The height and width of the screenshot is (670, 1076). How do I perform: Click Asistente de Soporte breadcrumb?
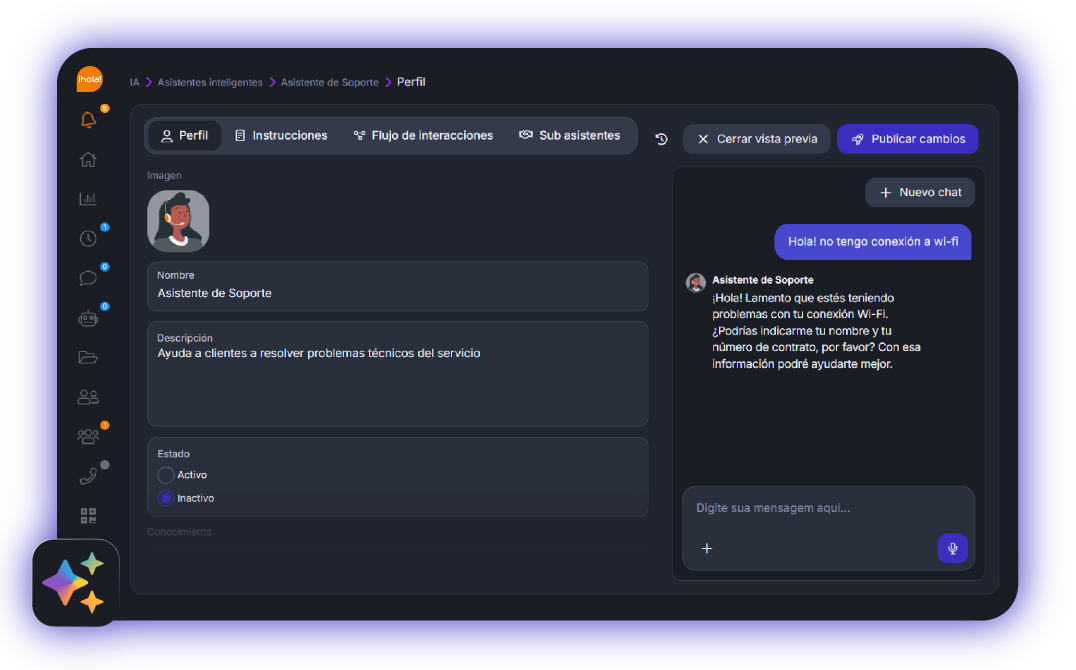click(x=329, y=82)
